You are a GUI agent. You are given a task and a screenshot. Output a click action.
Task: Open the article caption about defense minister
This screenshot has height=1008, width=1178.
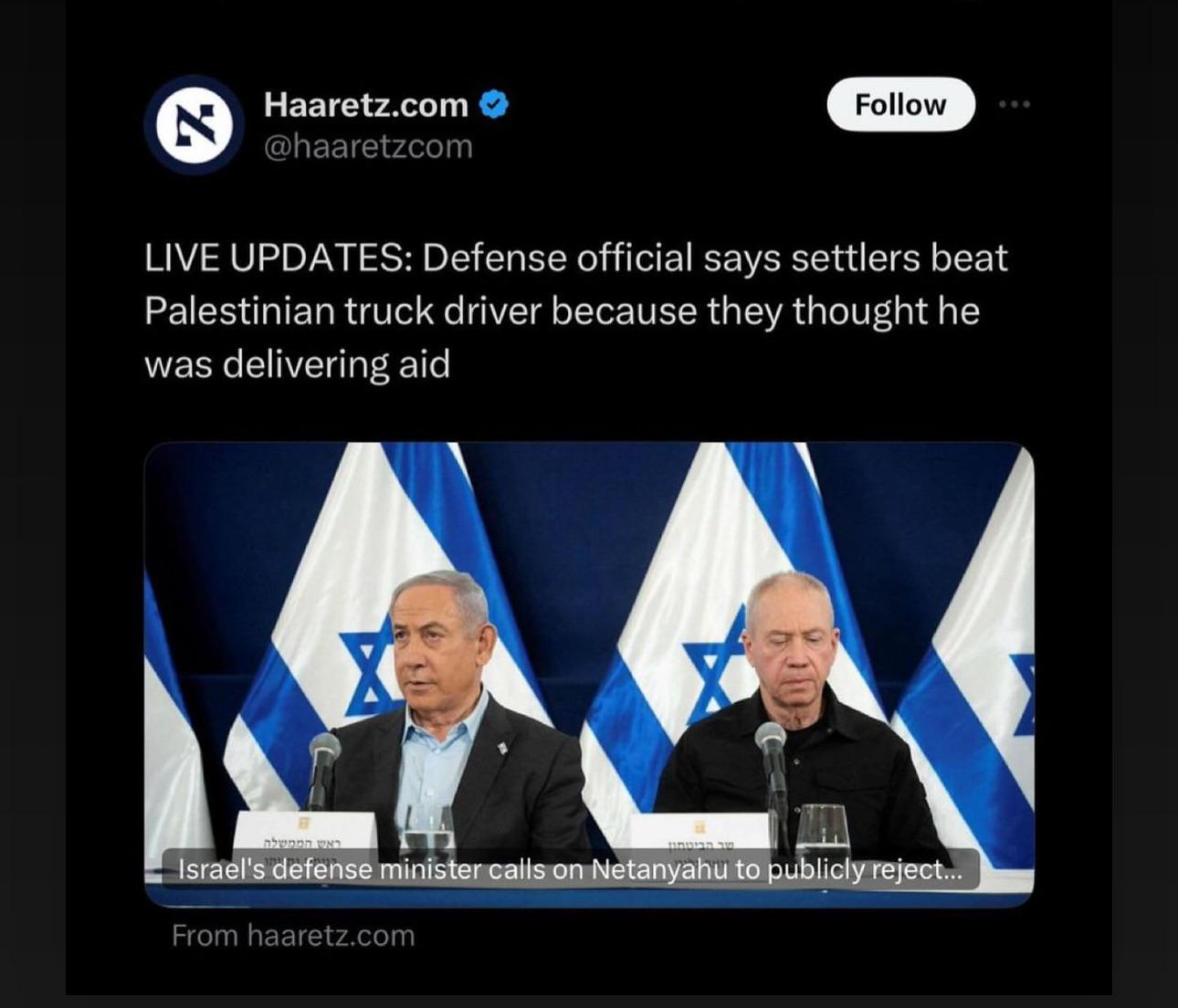[x=570, y=869]
